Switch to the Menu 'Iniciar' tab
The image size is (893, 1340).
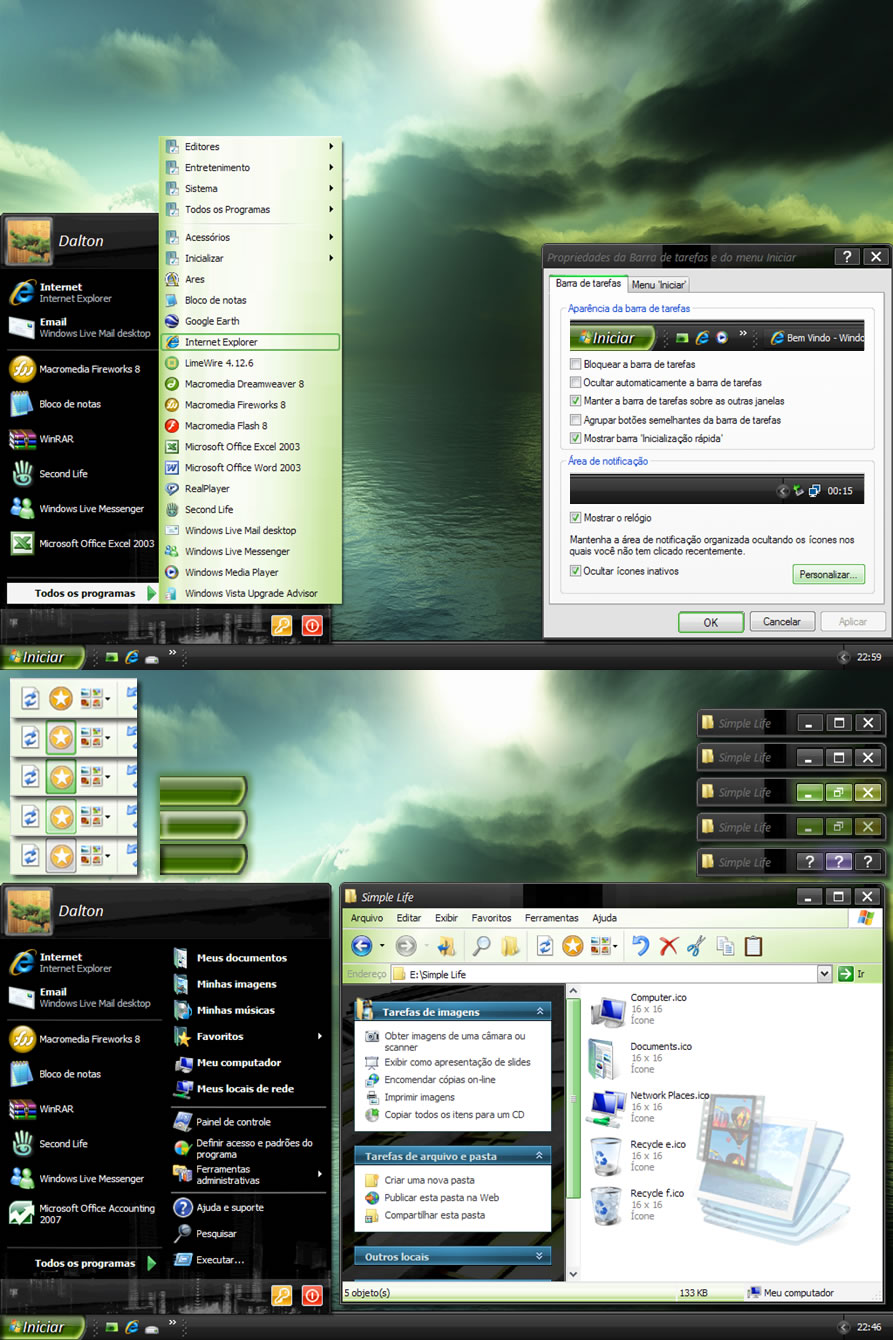(659, 285)
